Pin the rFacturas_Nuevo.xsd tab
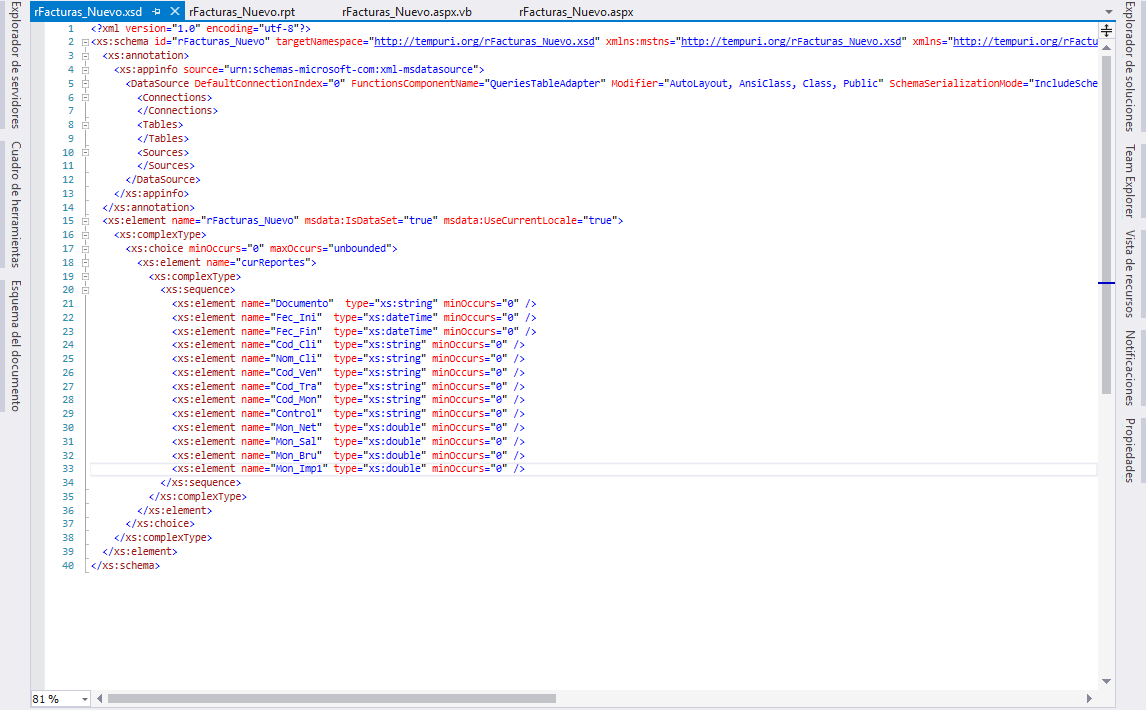The height and width of the screenshot is (710, 1146). [x=157, y=11]
